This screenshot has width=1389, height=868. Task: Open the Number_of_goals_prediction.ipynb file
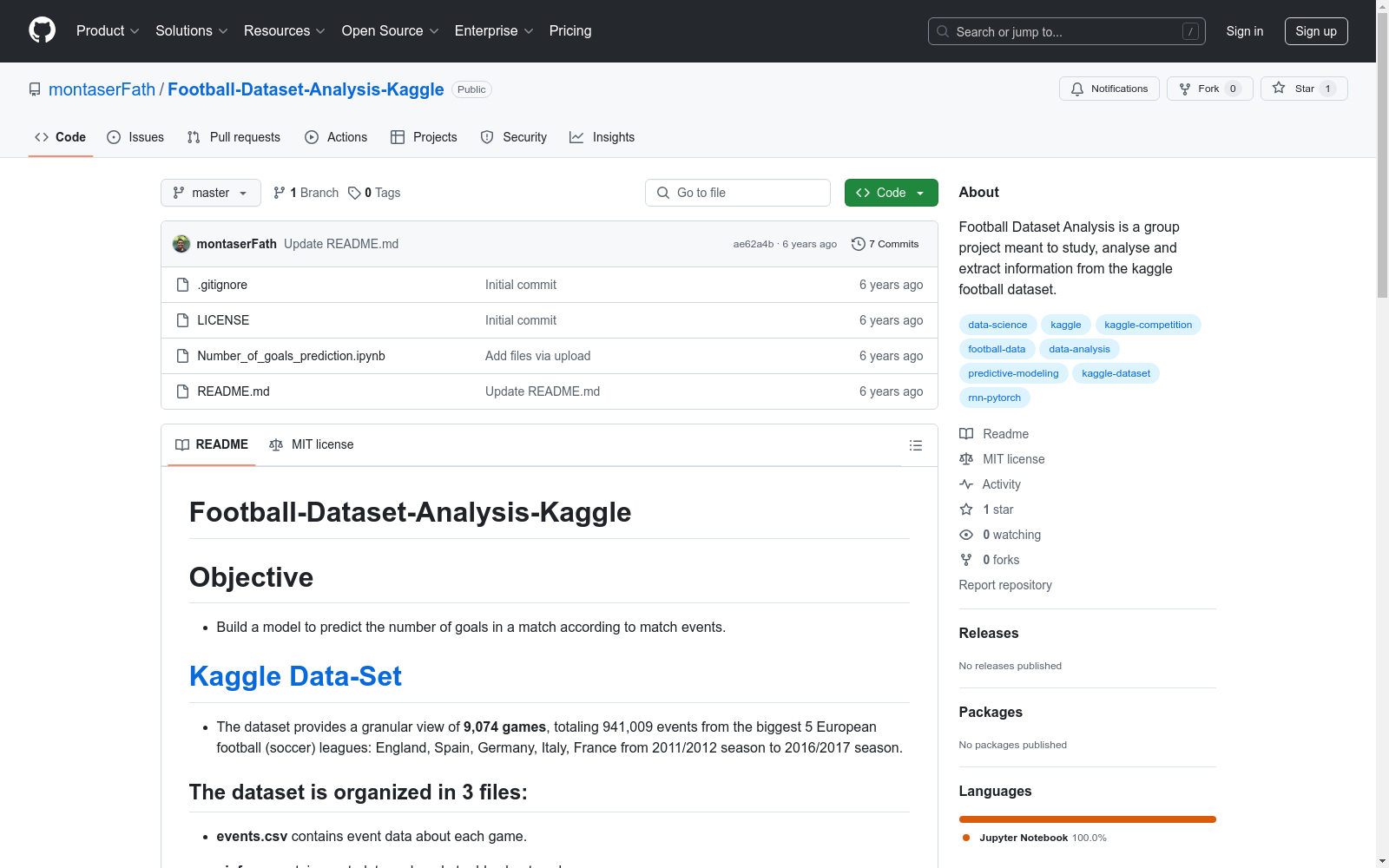291,356
